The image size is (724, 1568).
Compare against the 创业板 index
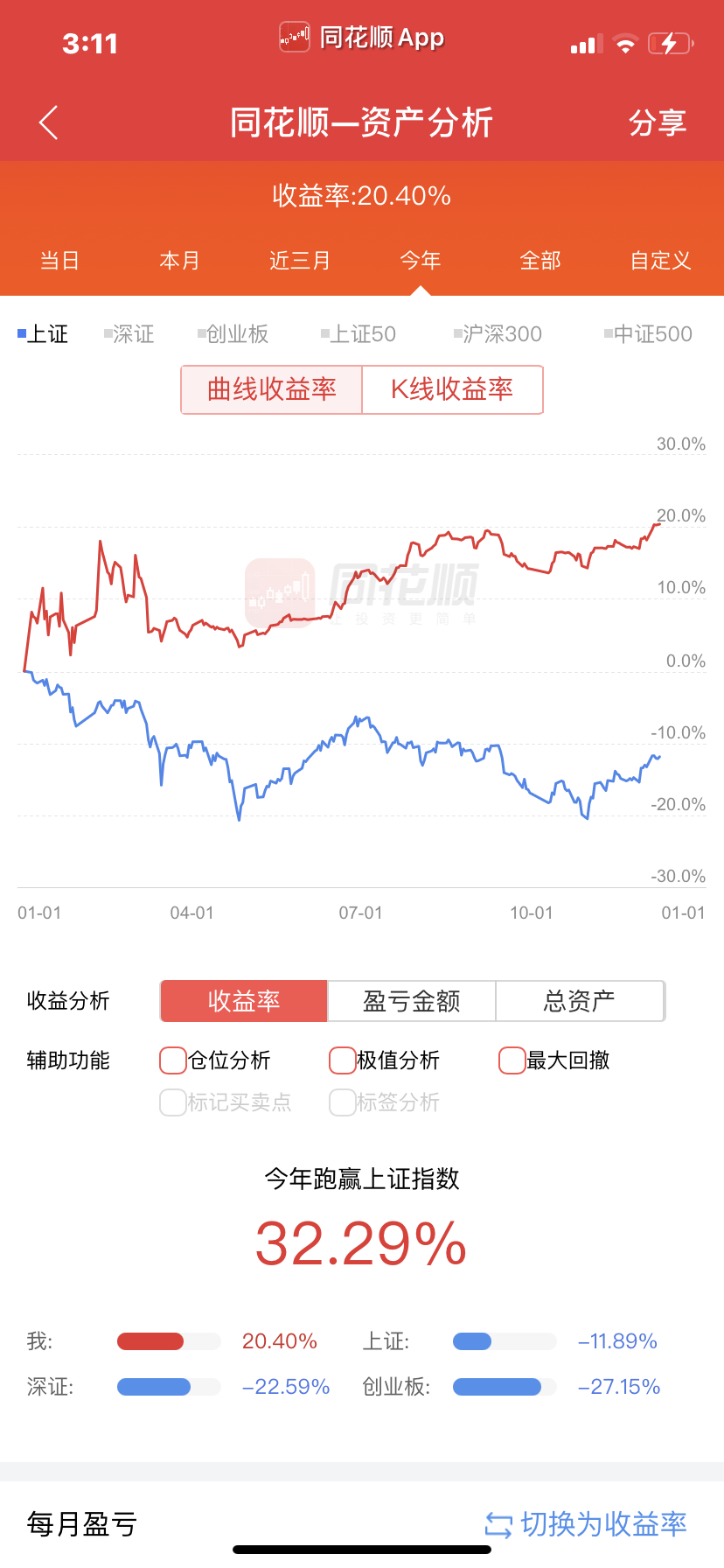233,334
